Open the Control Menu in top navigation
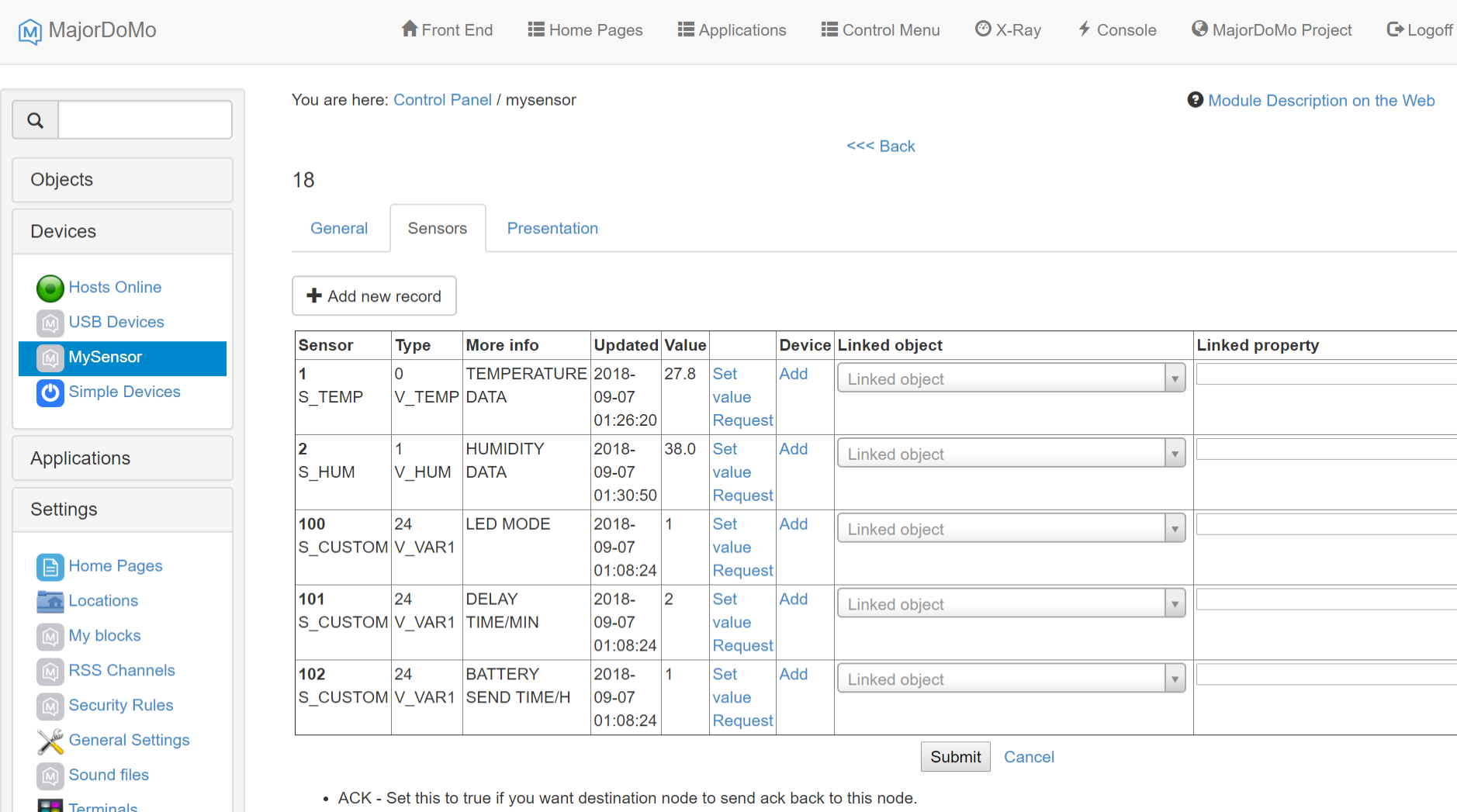The image size is (1457, 812). tap(881, 30)
